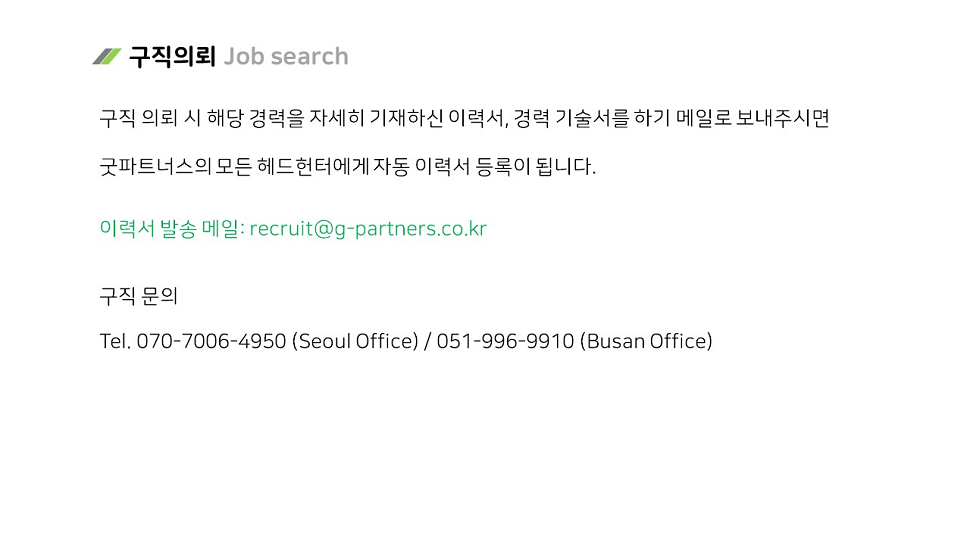The height and width of the screenshot is (545, 970).
Task: Click the Busan Office phone number 051-996-9910
Action: [x=505, y=341]
